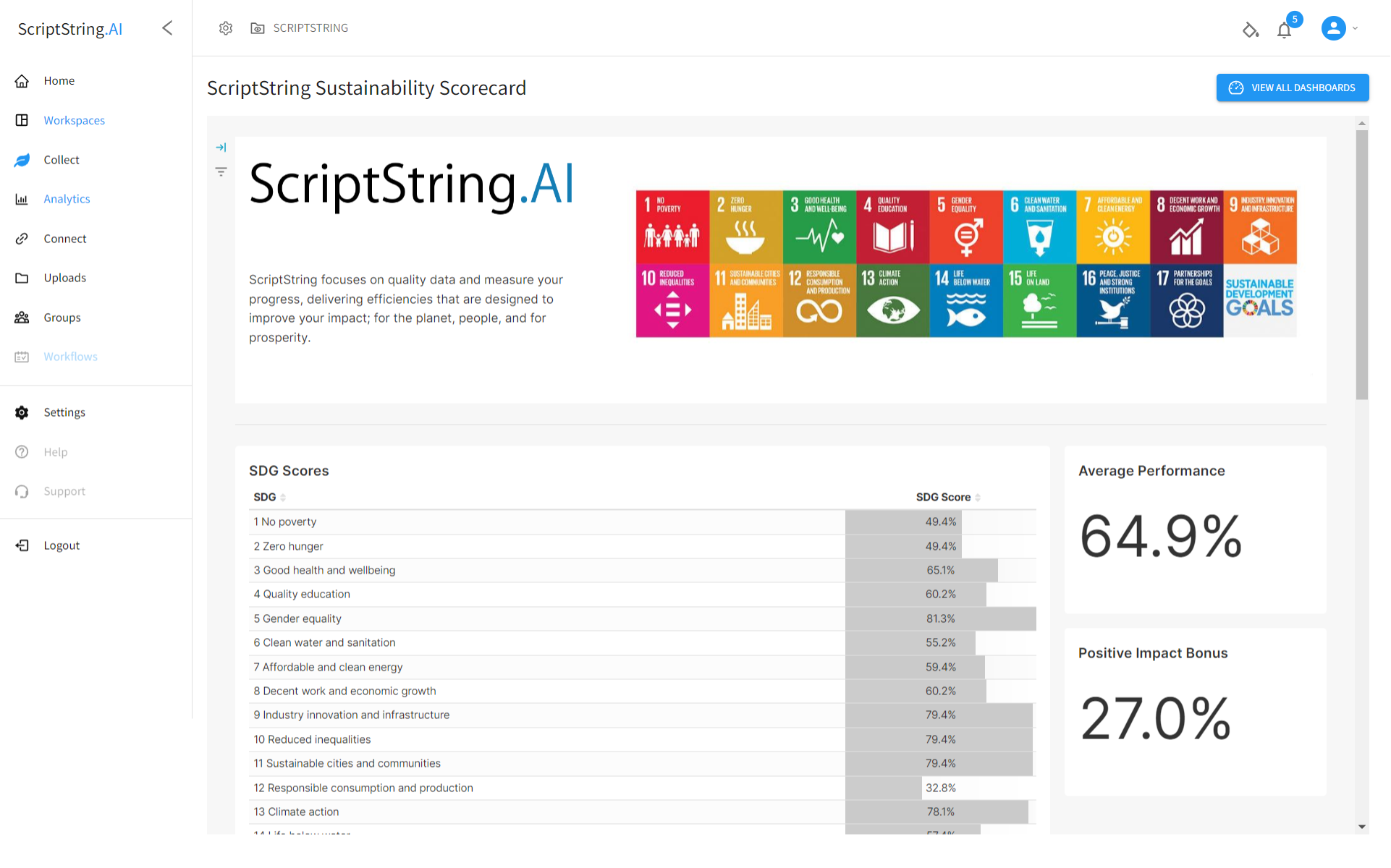
Task: Open Uploads menu item
Action: [64, 278]
